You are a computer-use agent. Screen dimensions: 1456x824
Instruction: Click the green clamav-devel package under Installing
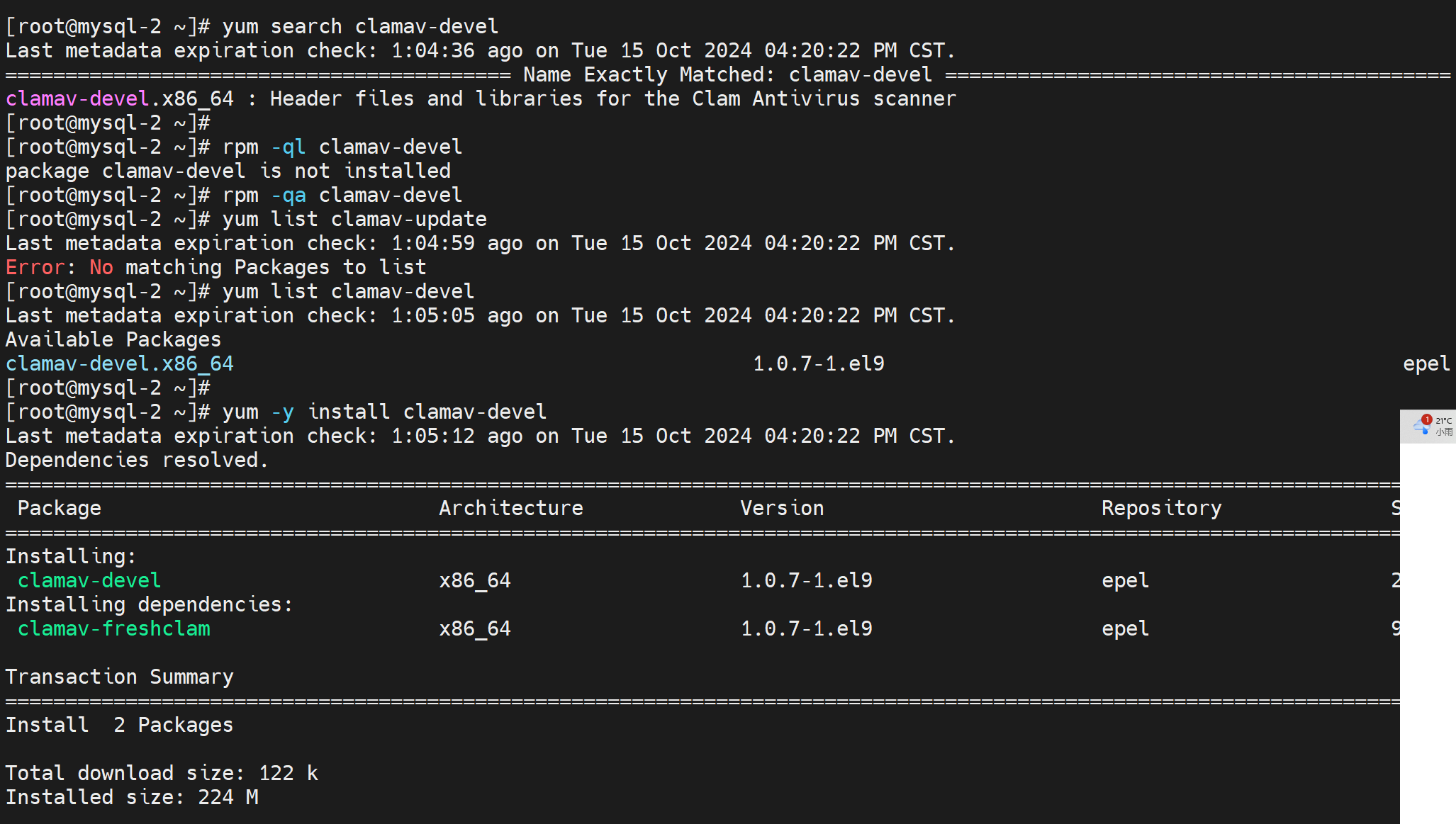[89, 580]
